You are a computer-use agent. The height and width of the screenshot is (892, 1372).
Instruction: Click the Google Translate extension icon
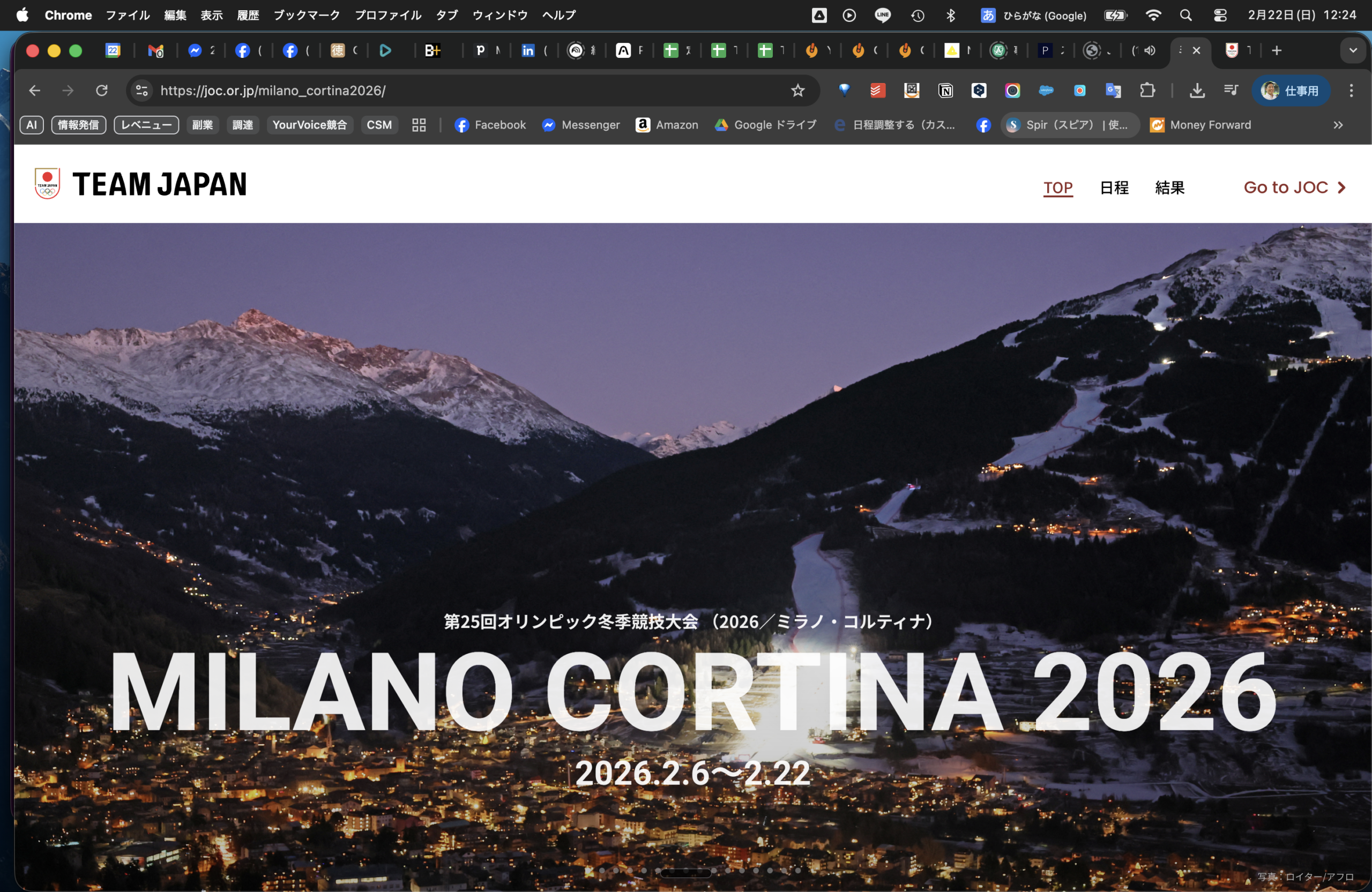[1113, 91]
